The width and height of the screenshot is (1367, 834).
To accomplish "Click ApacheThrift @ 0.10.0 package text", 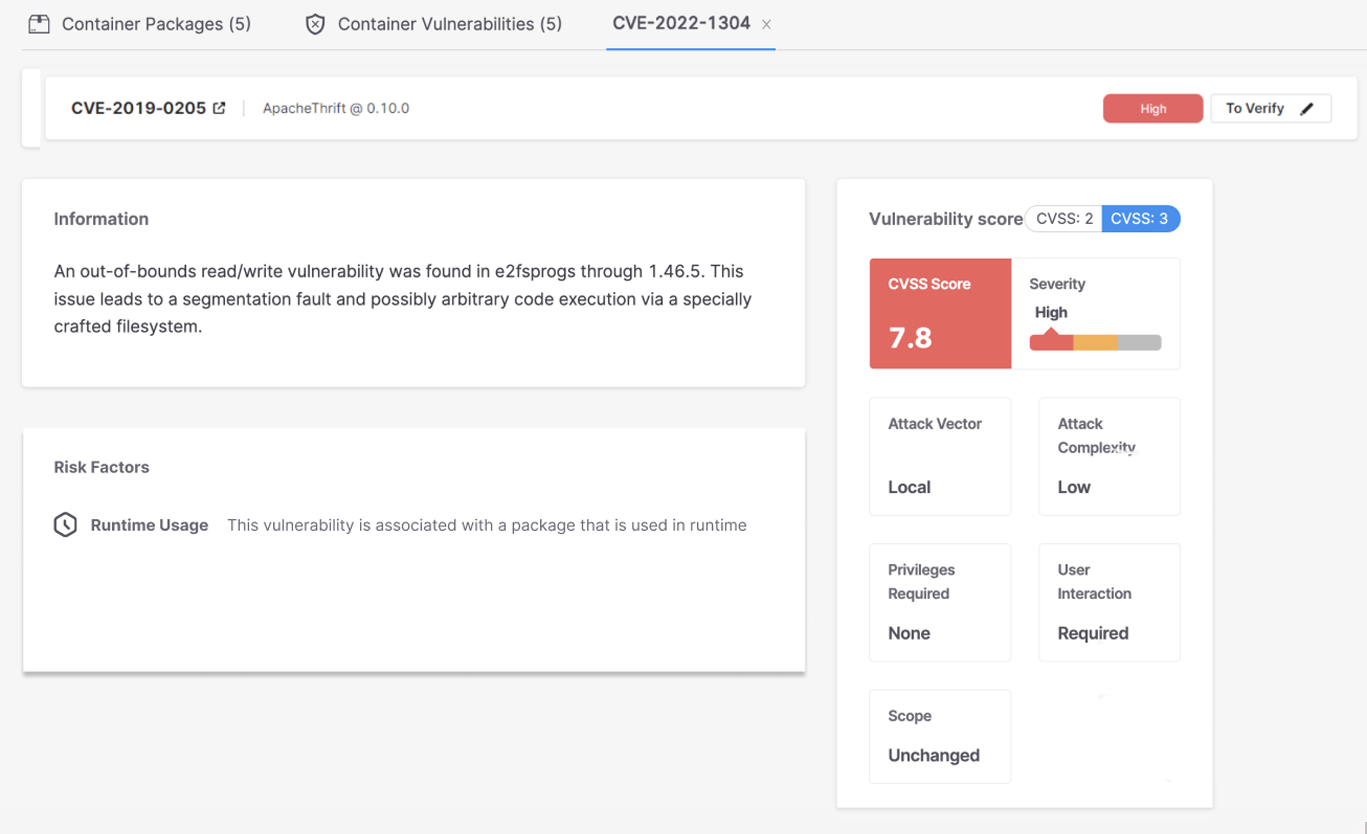I will 336,108.
